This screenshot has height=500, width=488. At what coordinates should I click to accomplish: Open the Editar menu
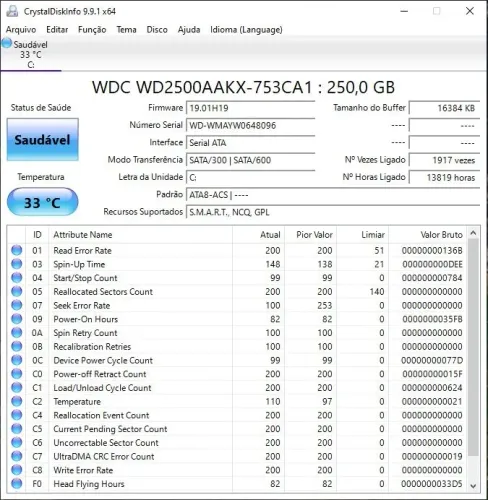(x=57, y=30)
